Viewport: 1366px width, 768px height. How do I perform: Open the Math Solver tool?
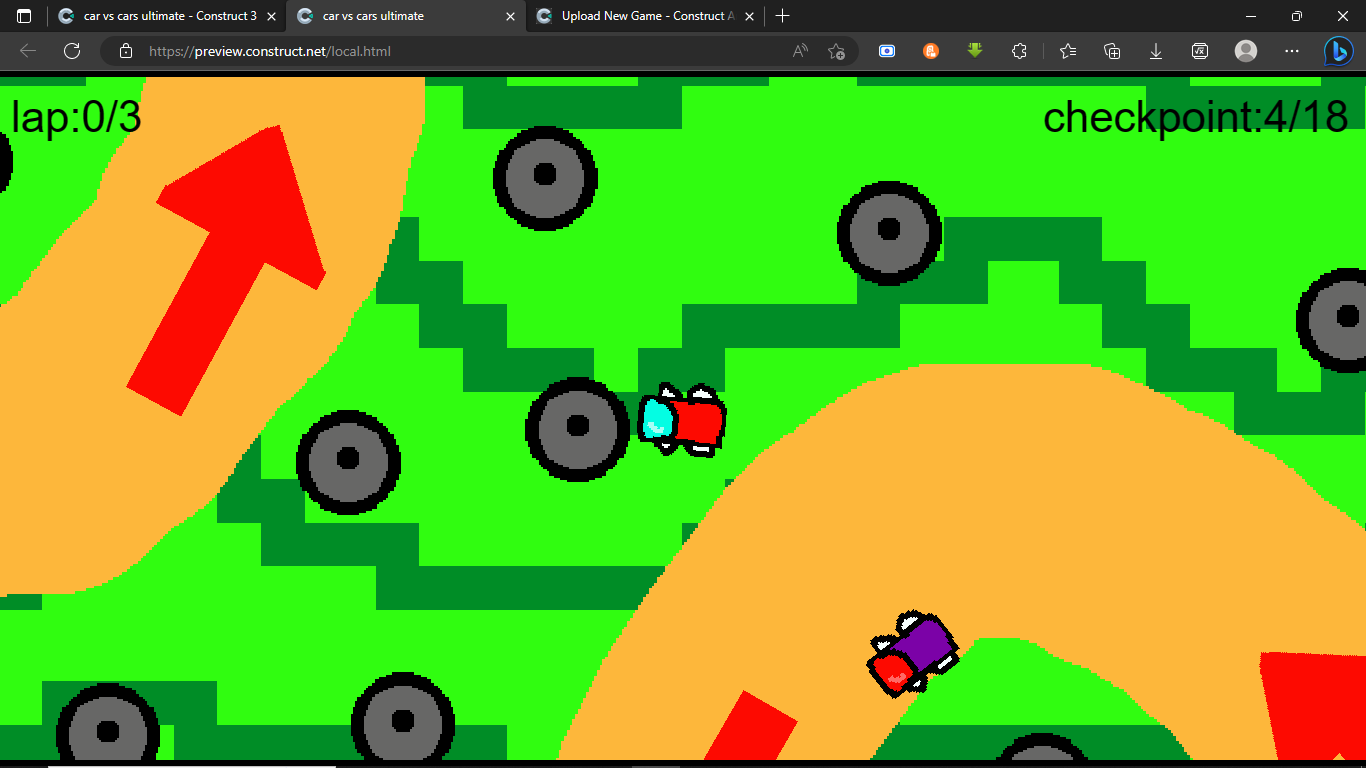[x=1199, y=51]
